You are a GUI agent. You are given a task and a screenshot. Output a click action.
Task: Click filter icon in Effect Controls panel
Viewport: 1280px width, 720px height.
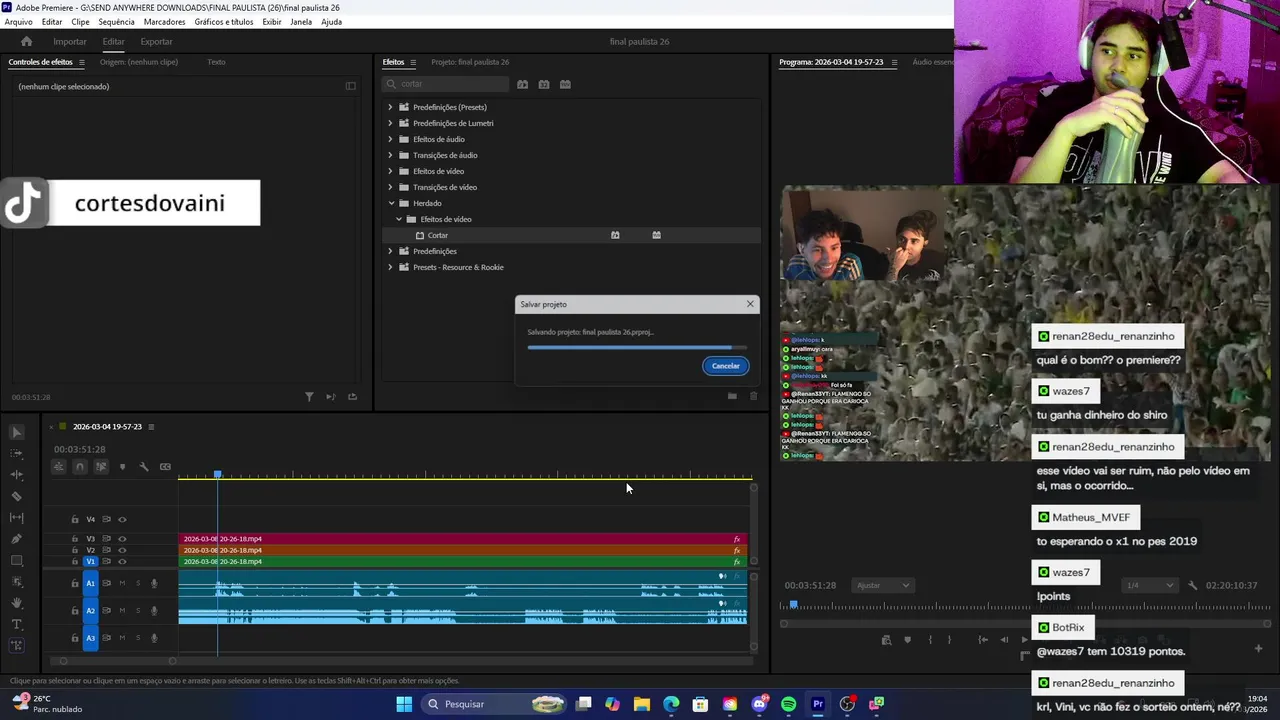pos(309,397)
